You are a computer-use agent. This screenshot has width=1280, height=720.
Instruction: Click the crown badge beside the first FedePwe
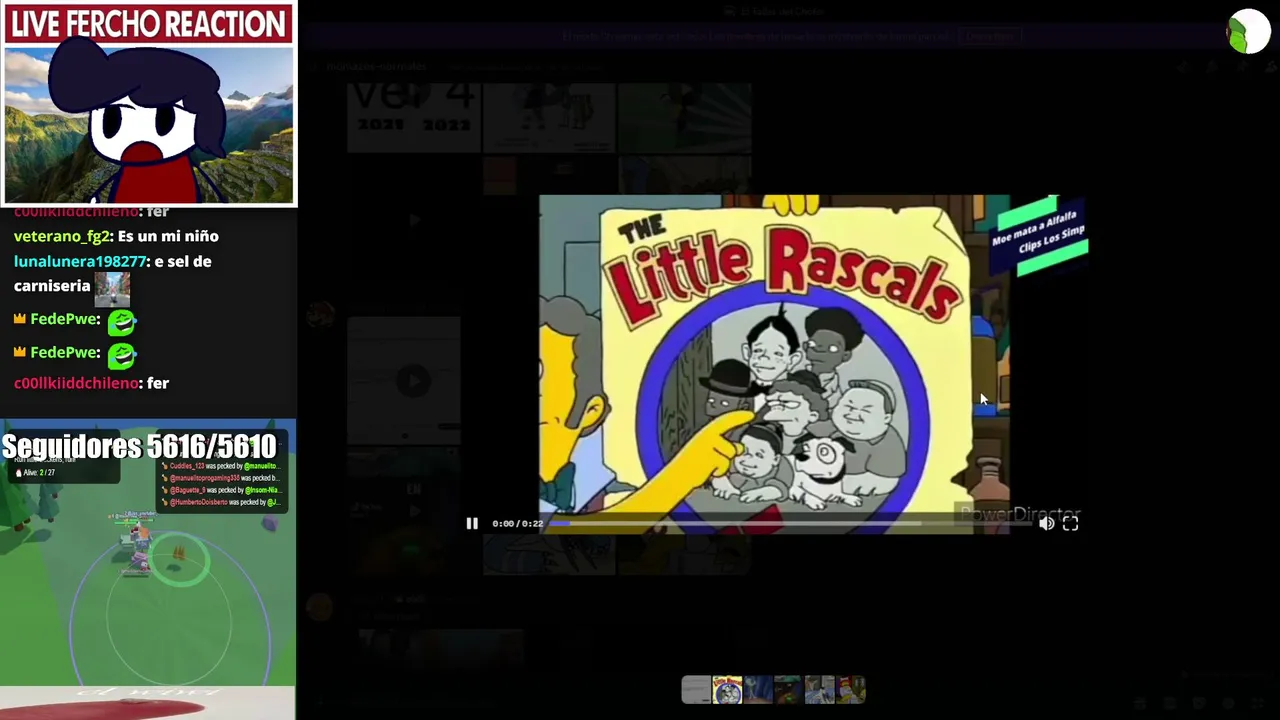pyautogui.click(x=20, y=319)
